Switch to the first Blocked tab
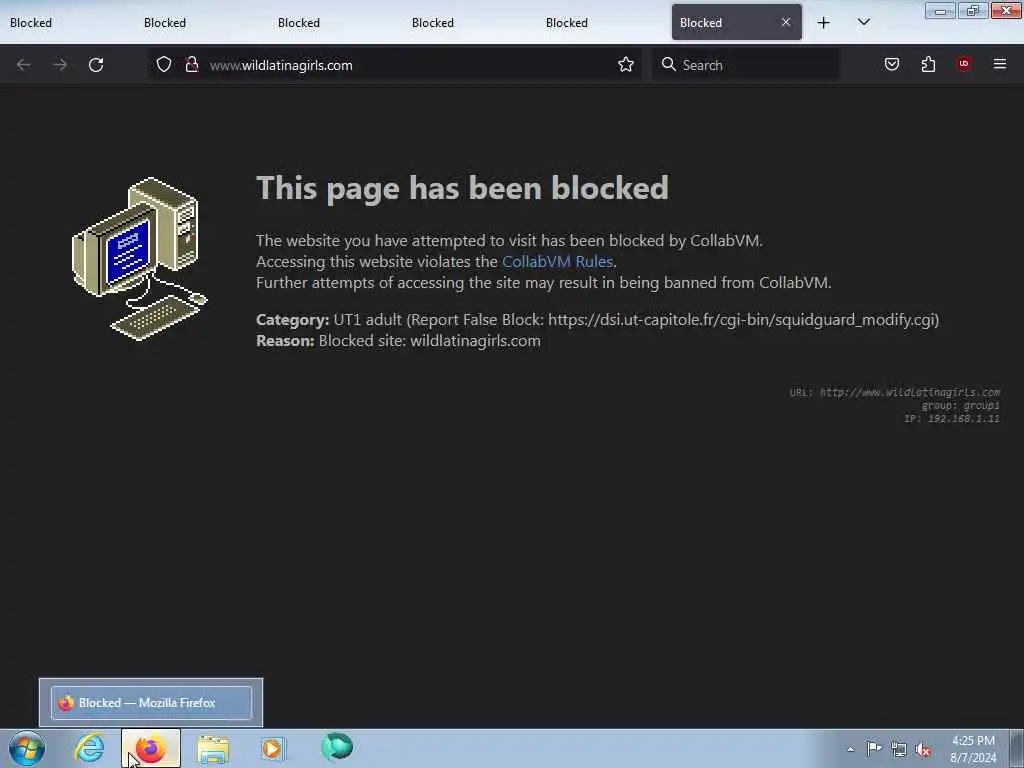 (x=65, y=23)
